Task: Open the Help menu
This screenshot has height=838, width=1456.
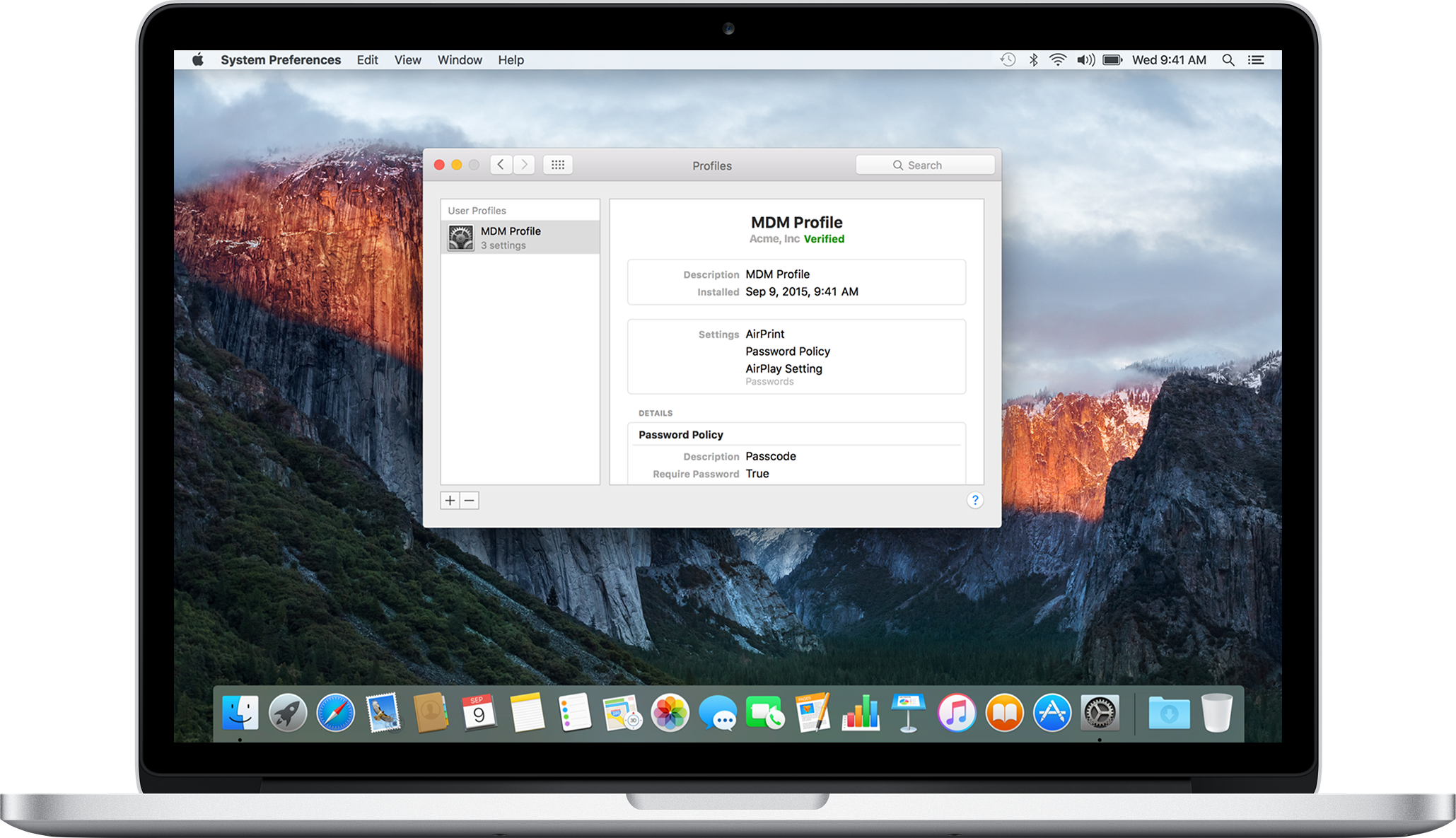Action: (511, 60)
